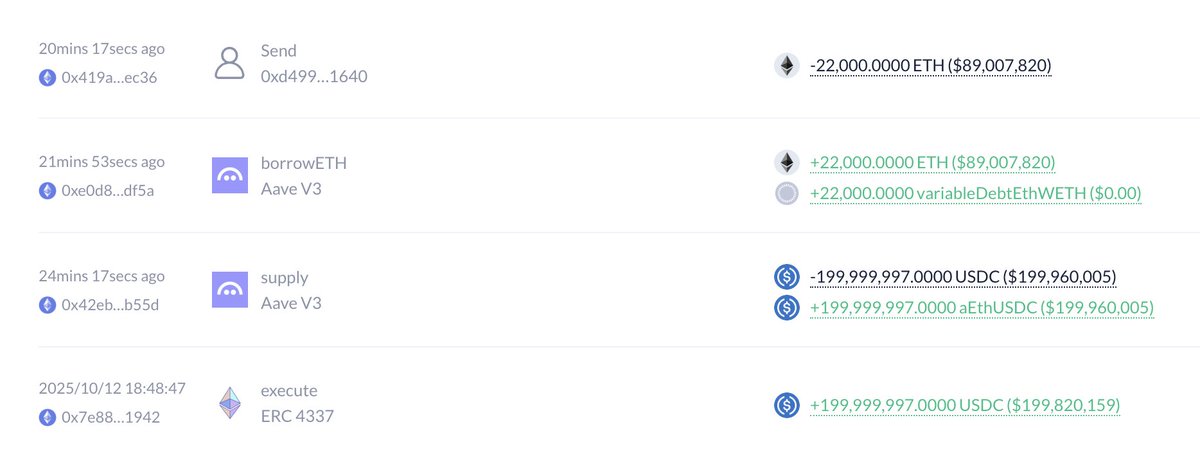Viewport: 1200px width, 474px height.
Task: Click recipient address 0xd499...1640
Action: tap(314, 76)
